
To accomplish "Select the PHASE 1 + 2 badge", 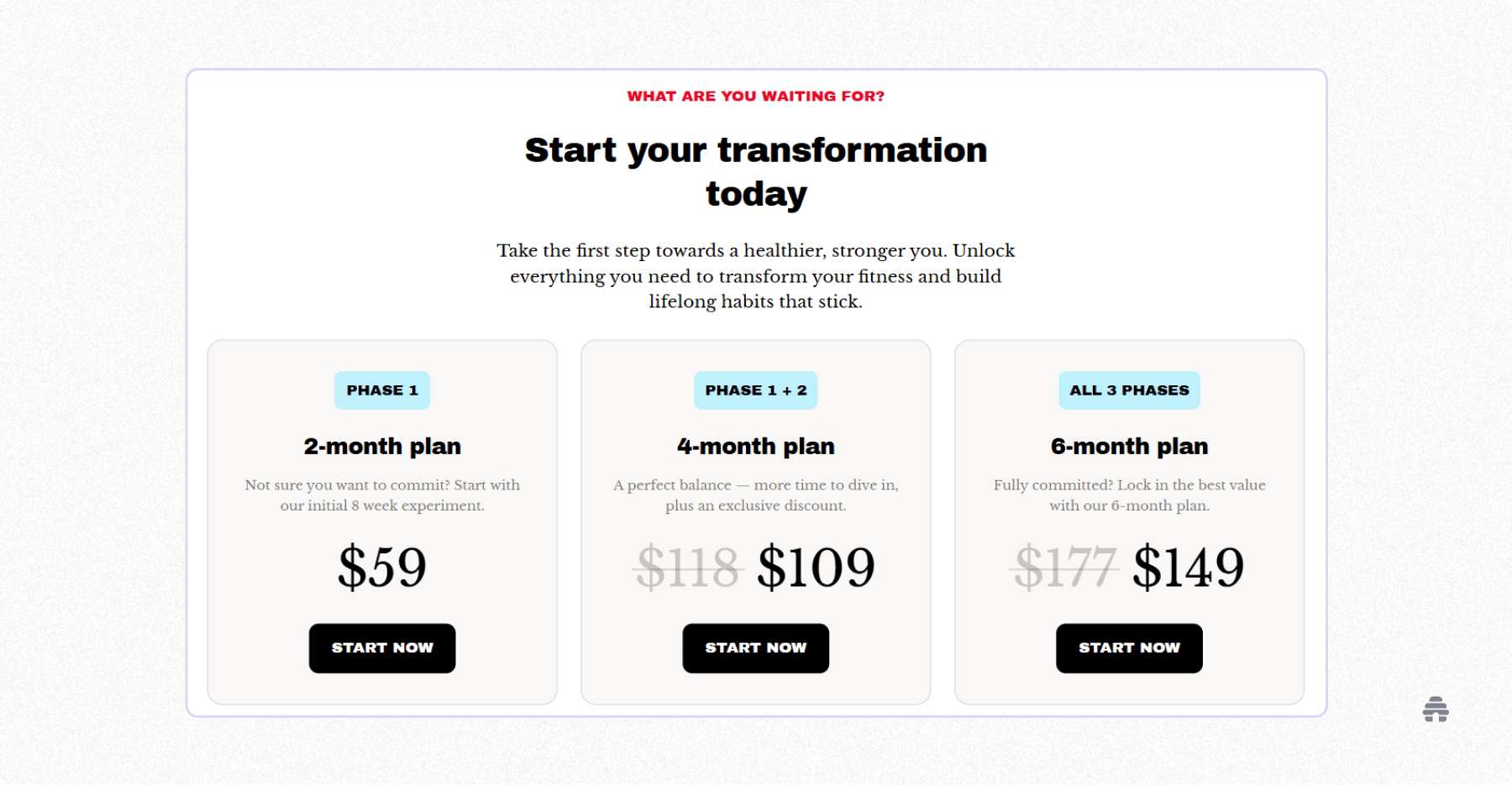I will click(x=755, y=390).
